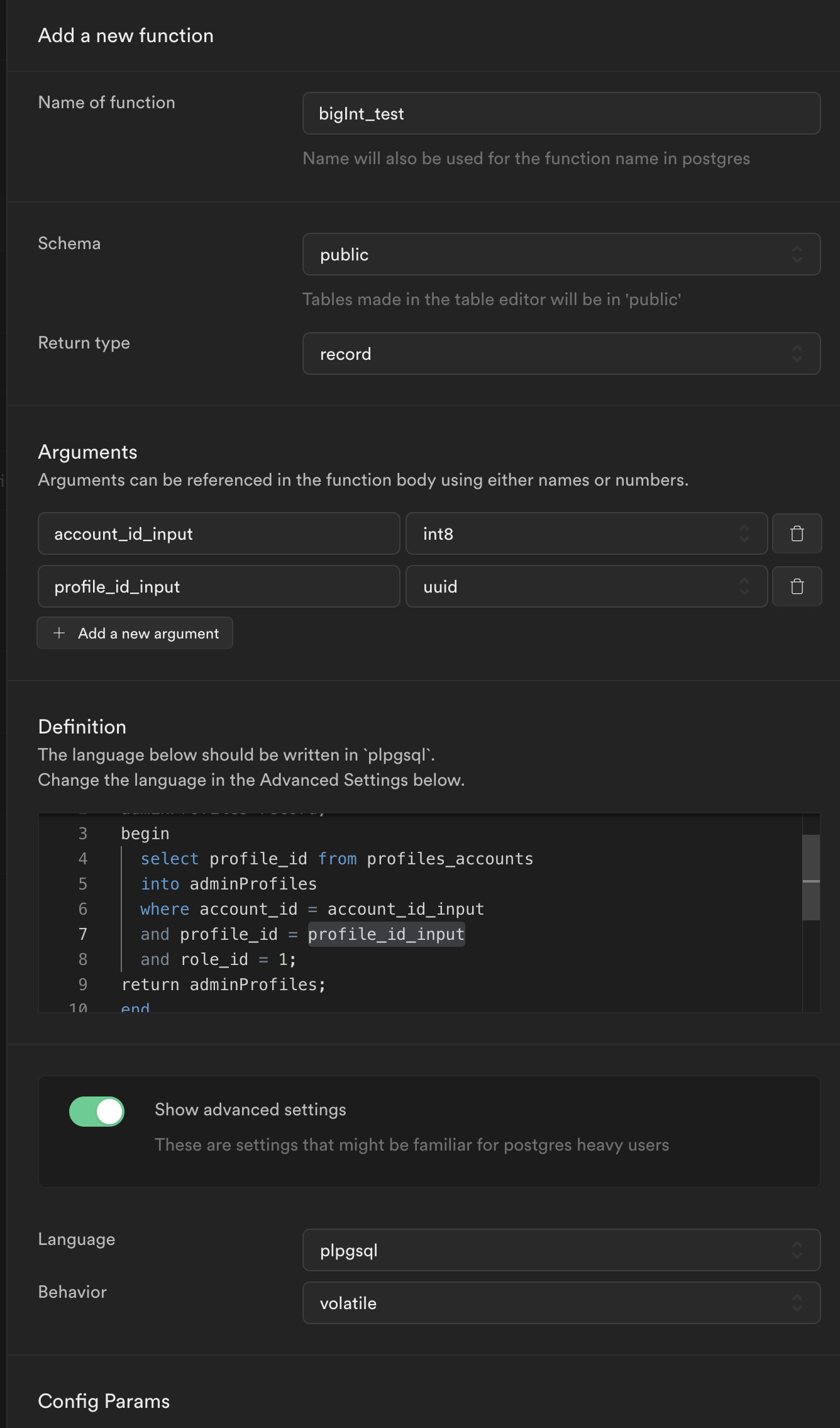
Task: Click the 'Arguments' section heading
Action: [87, 452]
